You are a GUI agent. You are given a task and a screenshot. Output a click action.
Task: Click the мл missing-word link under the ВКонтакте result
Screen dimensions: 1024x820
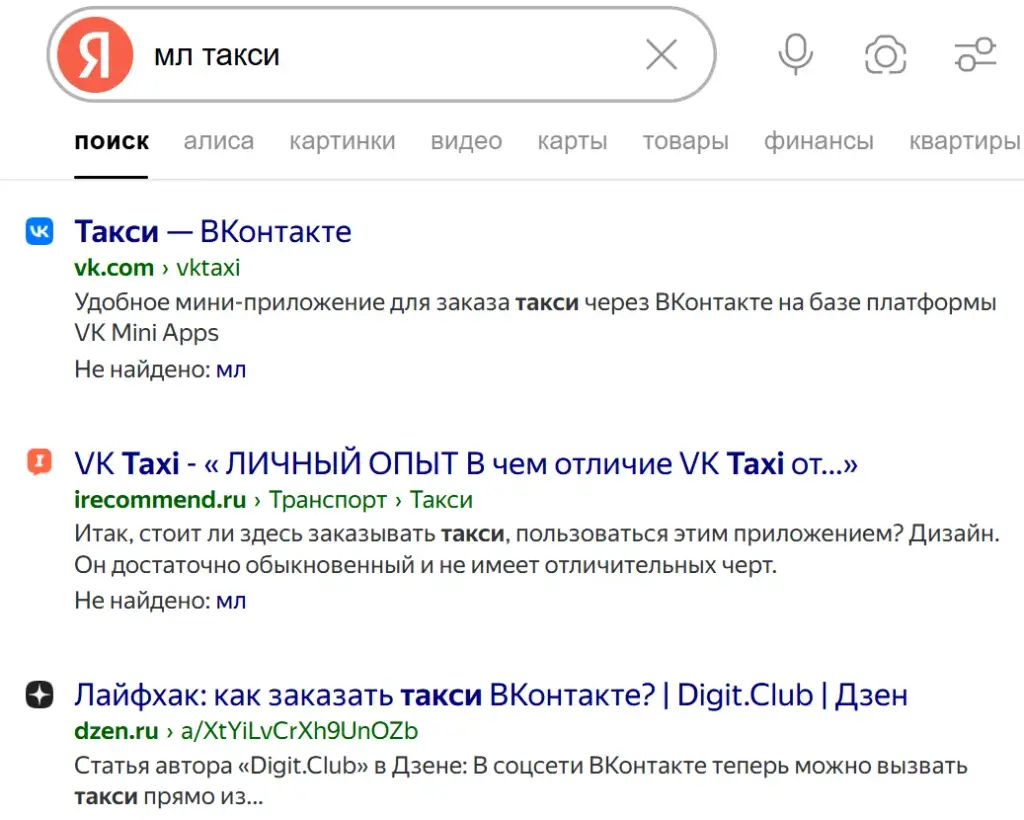click(x=231, y=370)
